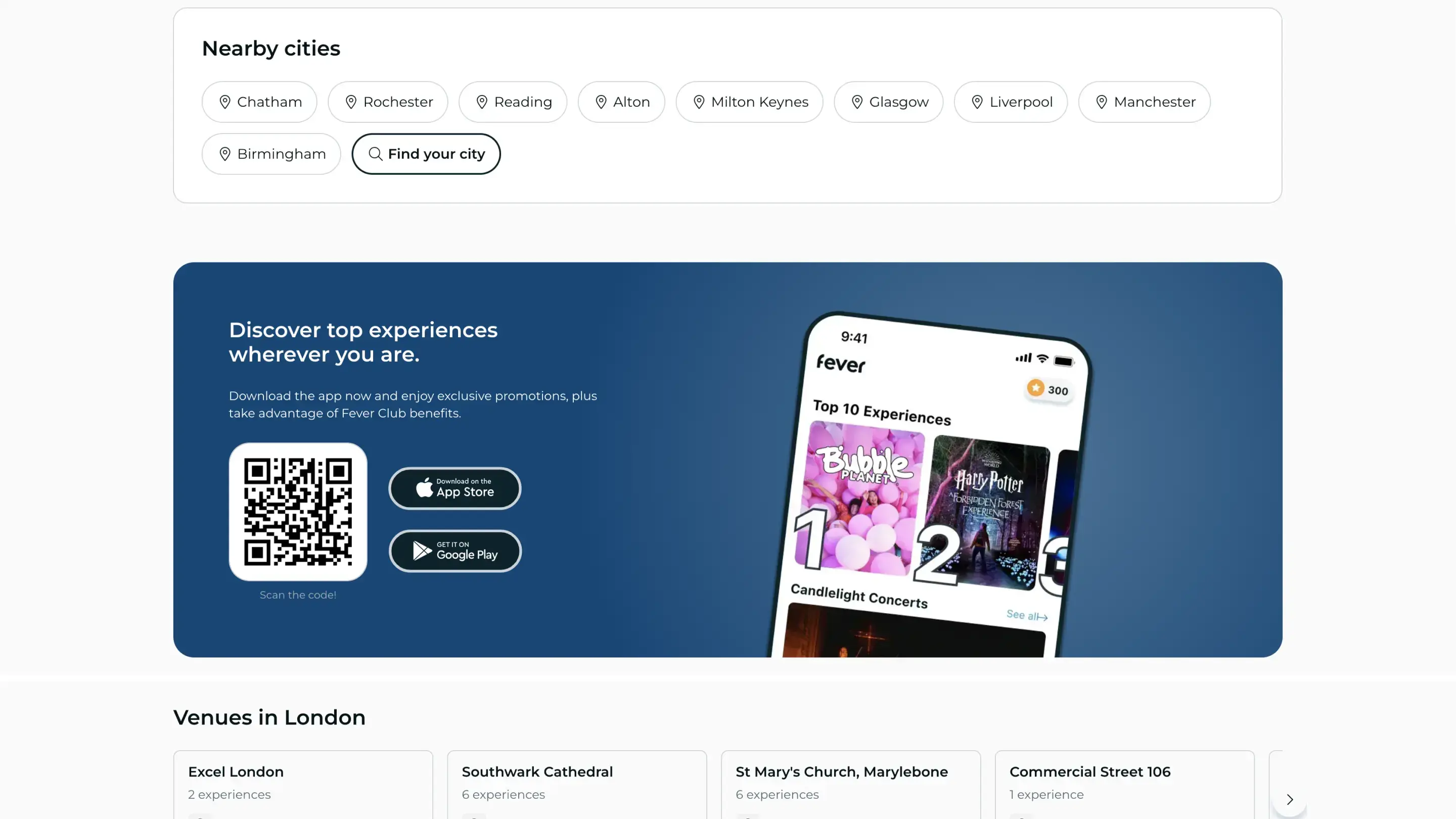Click the Google Play triangle logo

coord(422,551)
